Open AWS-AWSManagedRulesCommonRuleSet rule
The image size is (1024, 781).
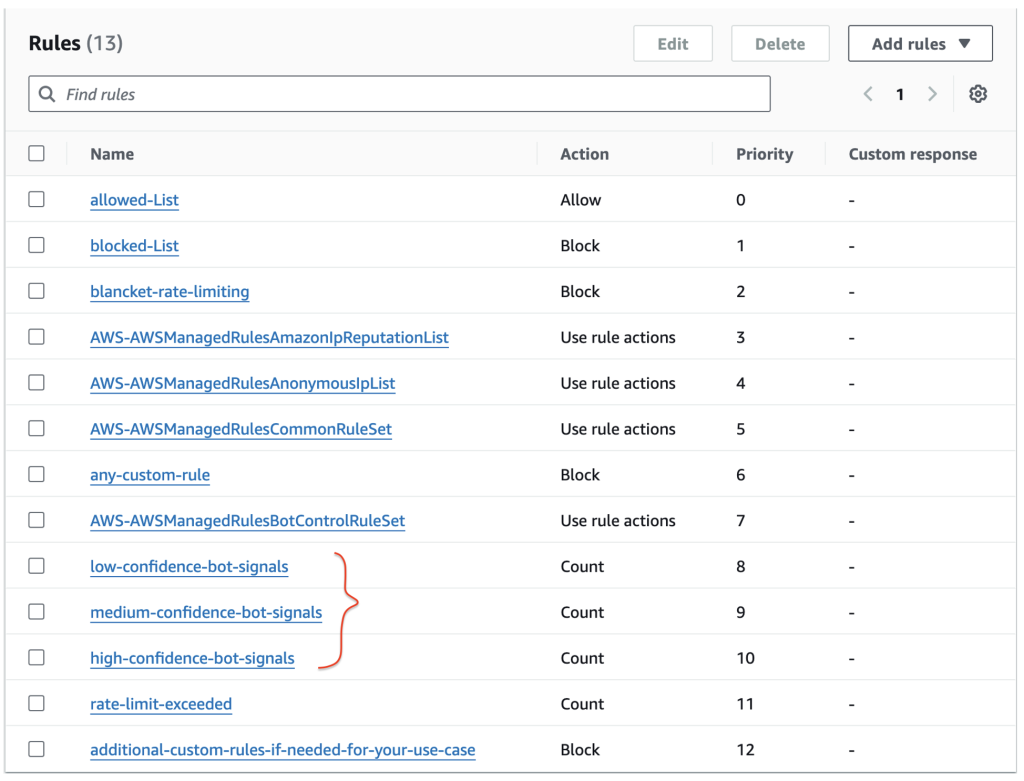[x=239, y=428]
